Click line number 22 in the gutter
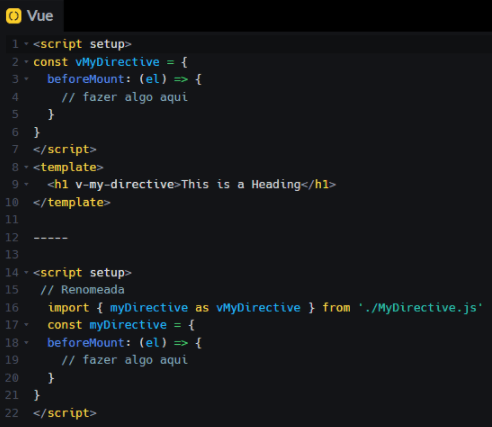Image resolution: width=492 pixels, height=427 pixels. [12, 413]
